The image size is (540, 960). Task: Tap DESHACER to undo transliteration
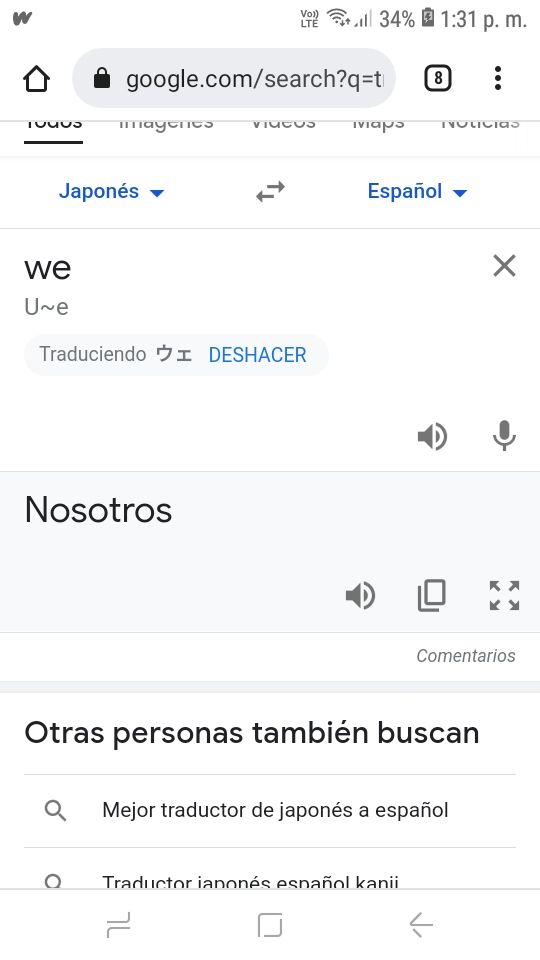tap(257, 354)
